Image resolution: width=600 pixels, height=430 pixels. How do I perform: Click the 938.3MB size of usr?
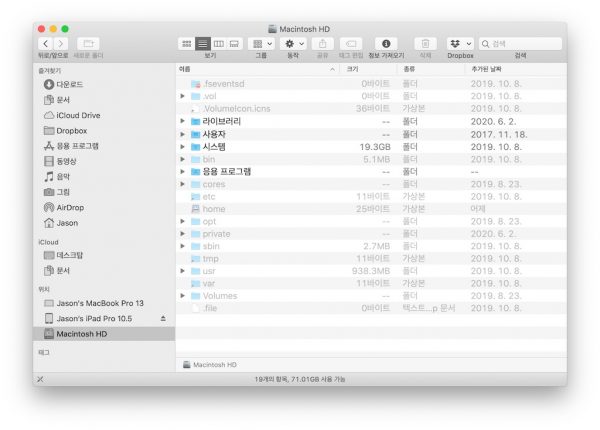(x=371, y=271)
